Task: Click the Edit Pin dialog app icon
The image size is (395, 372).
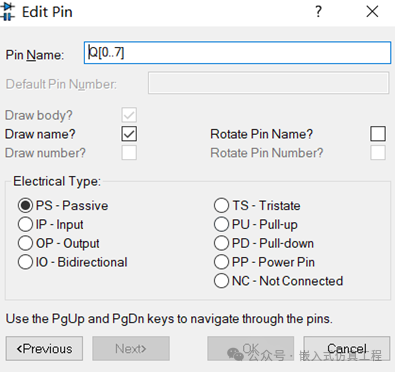Action: point(7,12)
